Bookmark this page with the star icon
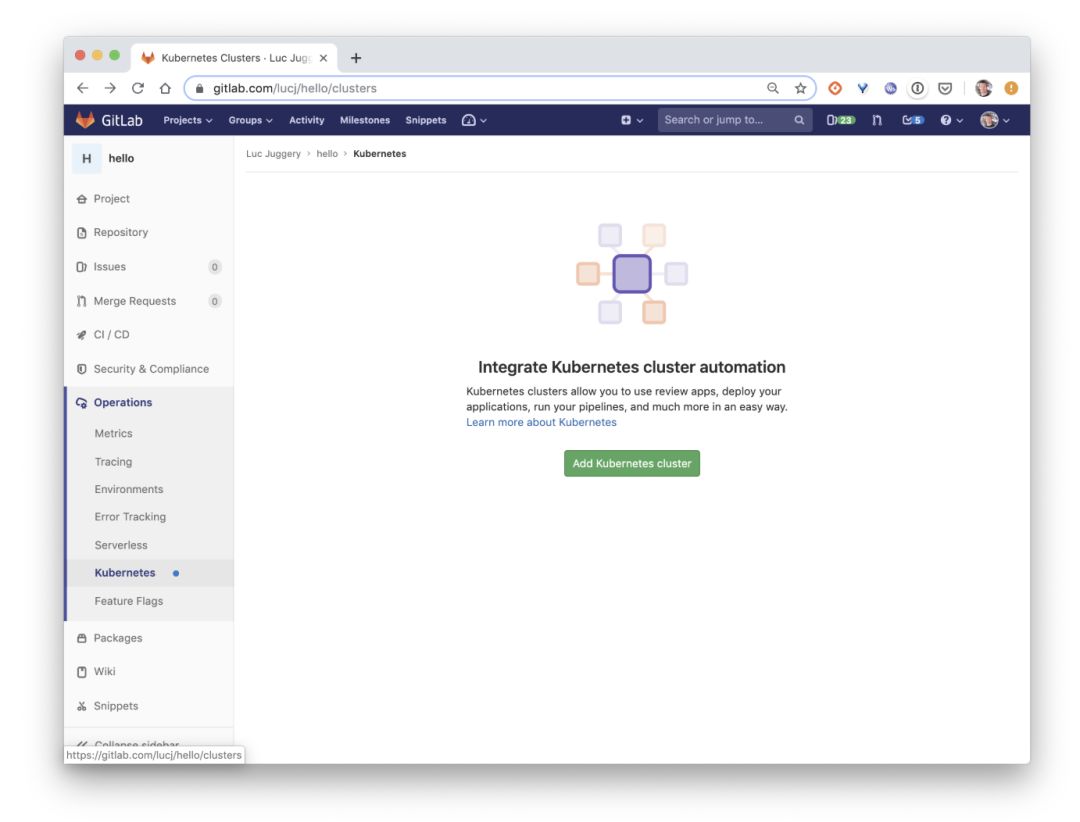1080x822 pixels. 800,88
